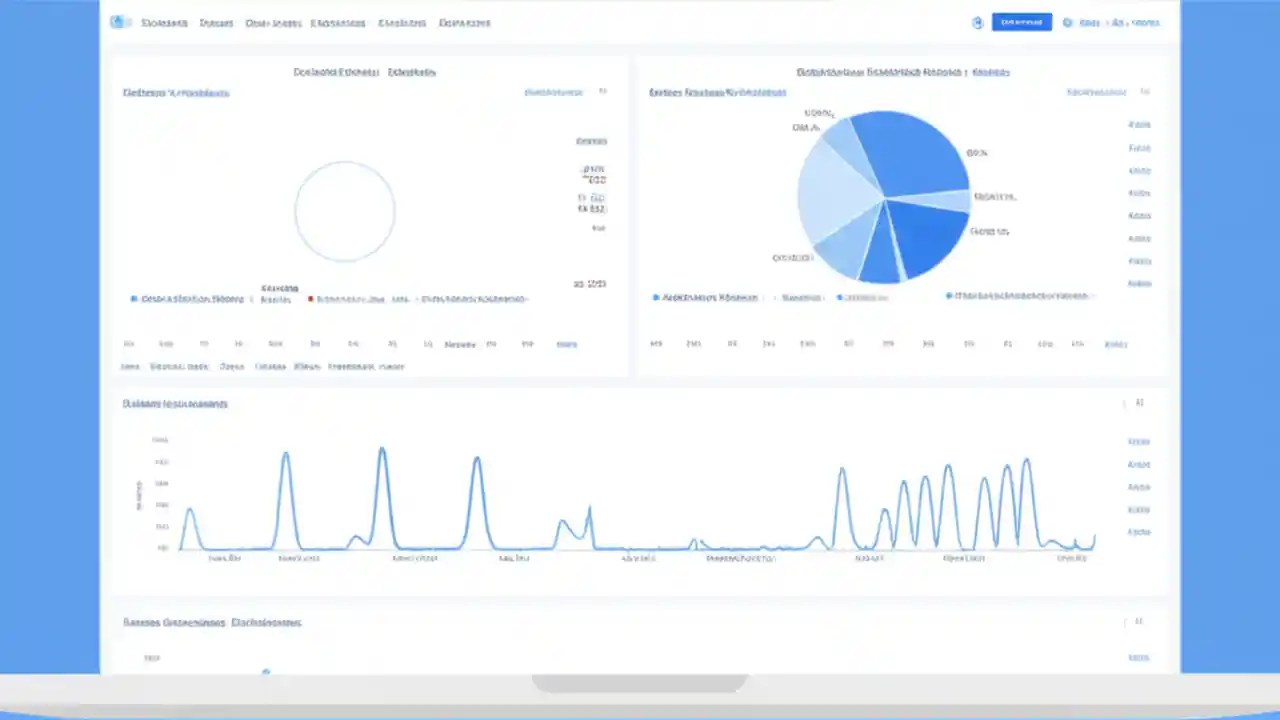Image resolution: width=1280 pixels, height=720 pixels.
Task: Open the panel options icon on the line-chart card
Action: [1139, 403]
